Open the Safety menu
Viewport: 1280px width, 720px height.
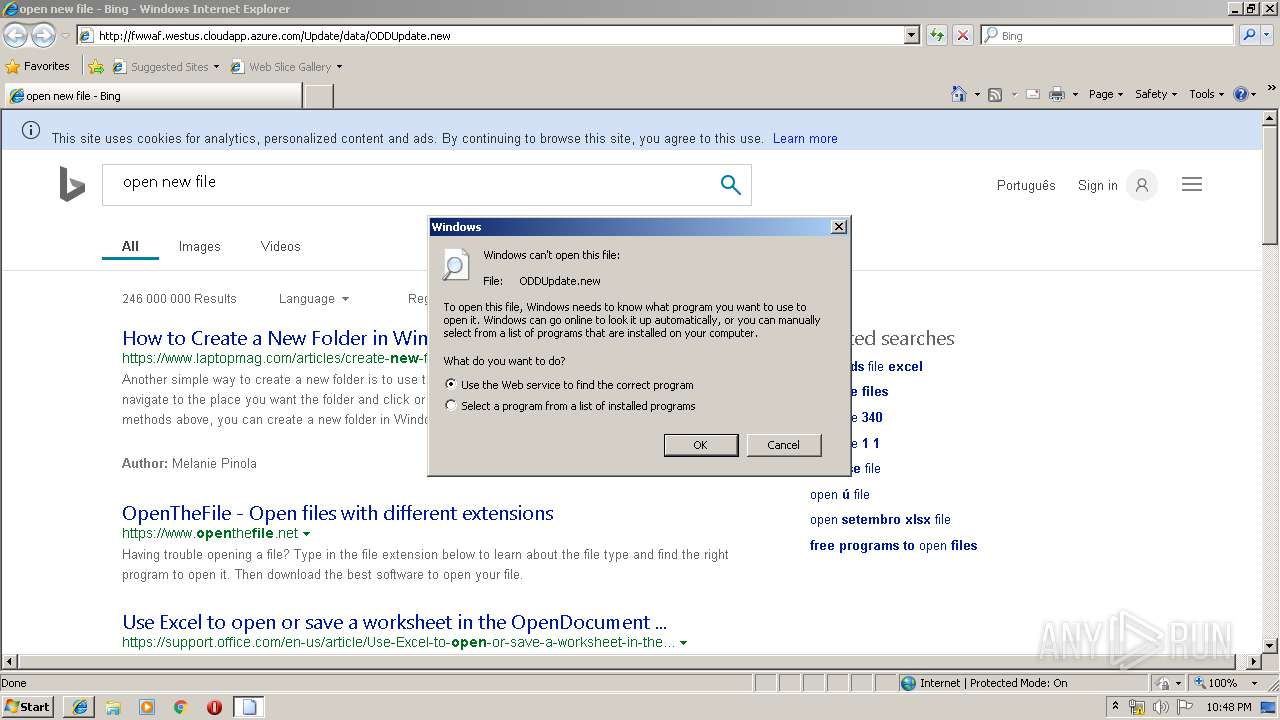1155,94
